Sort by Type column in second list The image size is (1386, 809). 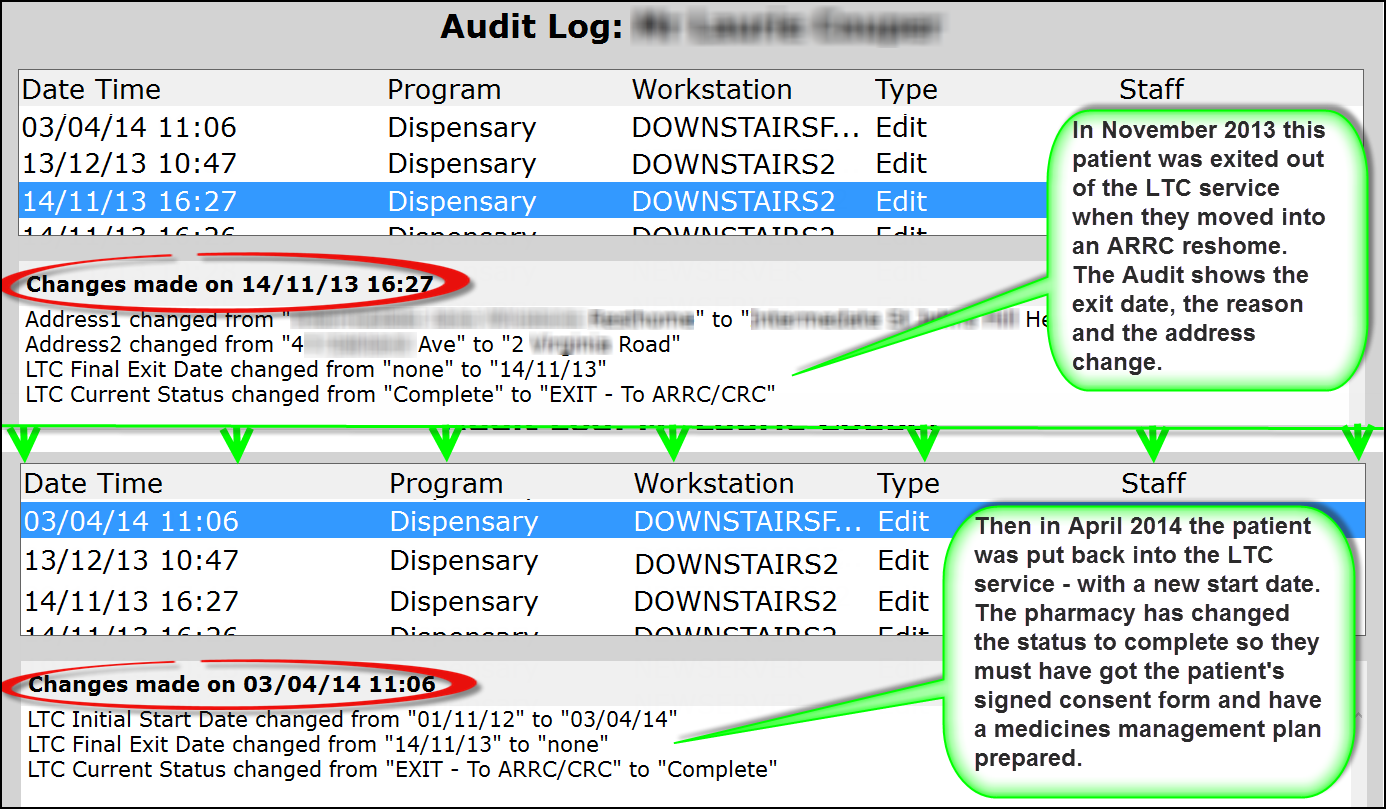point(908,484)
